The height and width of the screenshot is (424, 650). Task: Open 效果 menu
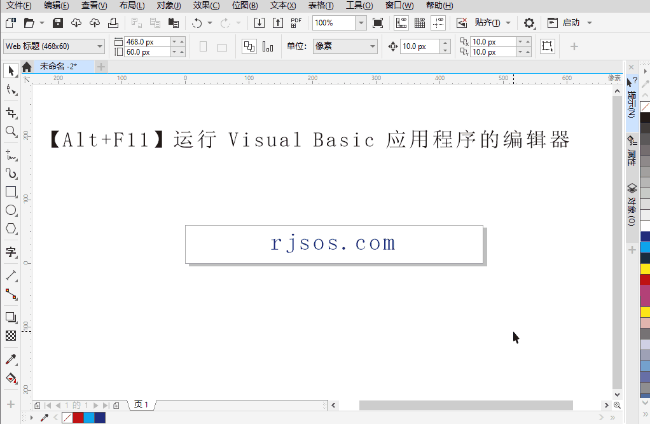point(206,5)
